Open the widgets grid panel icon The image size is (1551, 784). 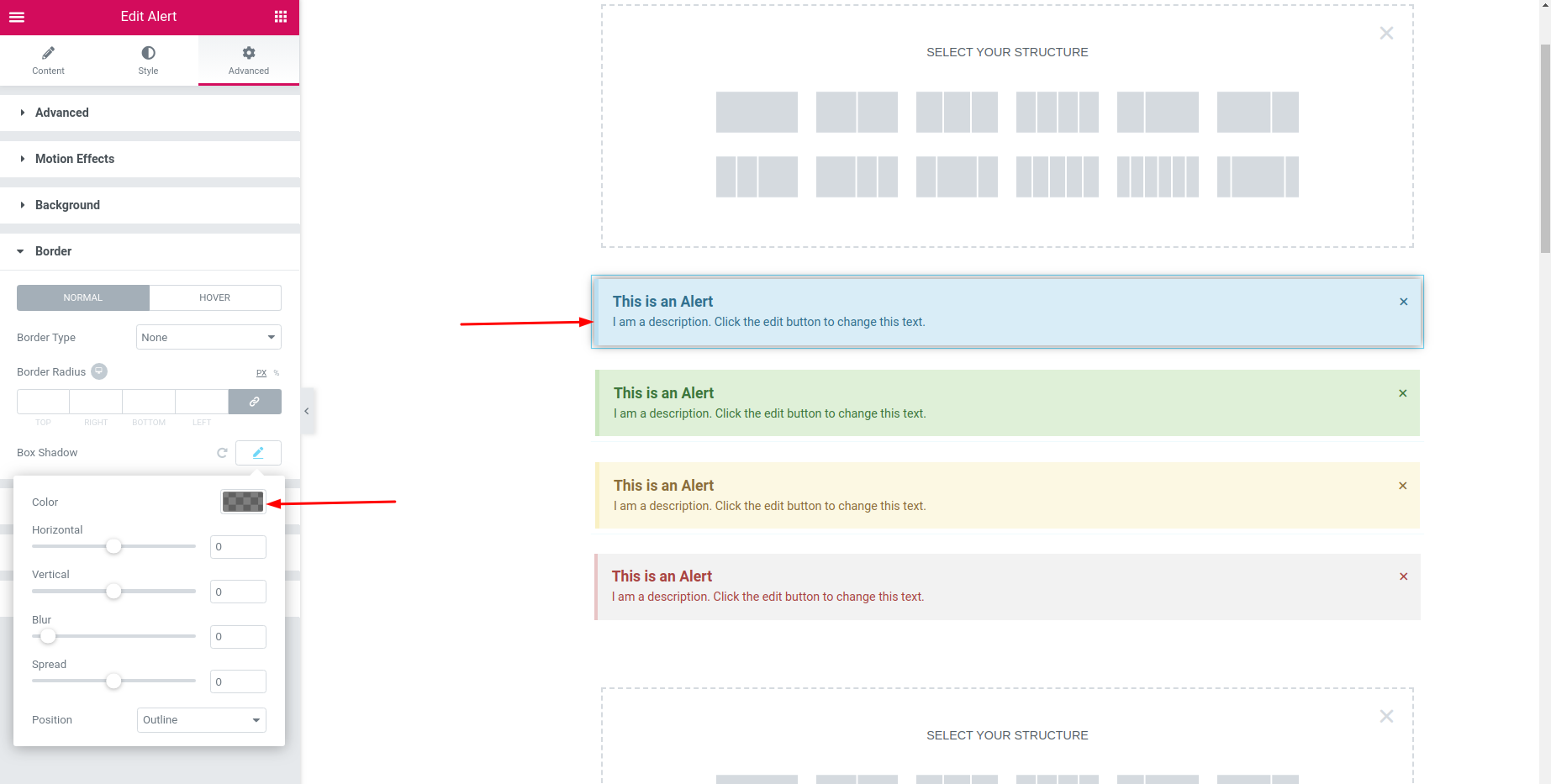pos(281,17)
